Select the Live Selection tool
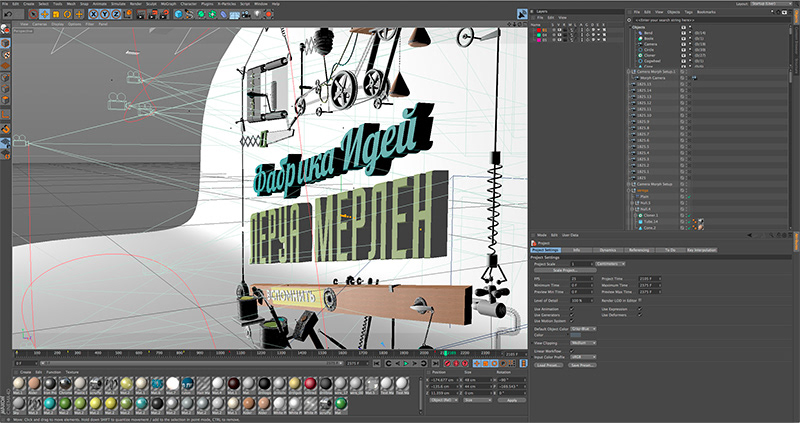The image size is (800, 423). (33, 14)
